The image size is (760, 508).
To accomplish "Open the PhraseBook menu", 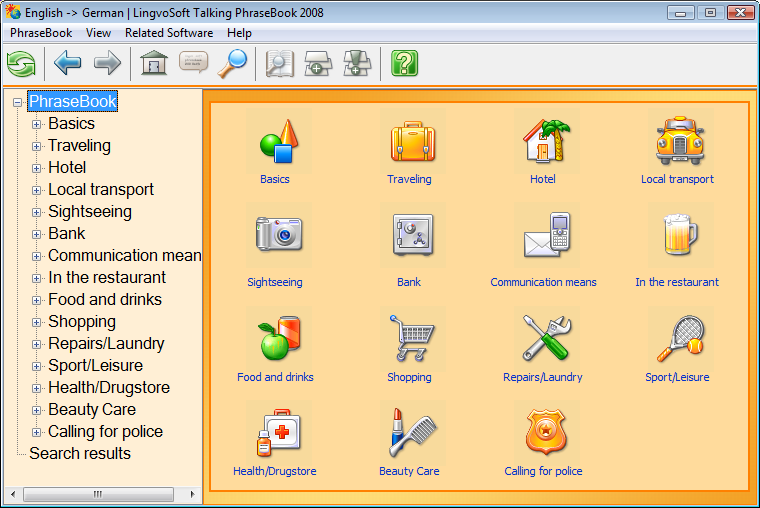I will click(41, 33).
